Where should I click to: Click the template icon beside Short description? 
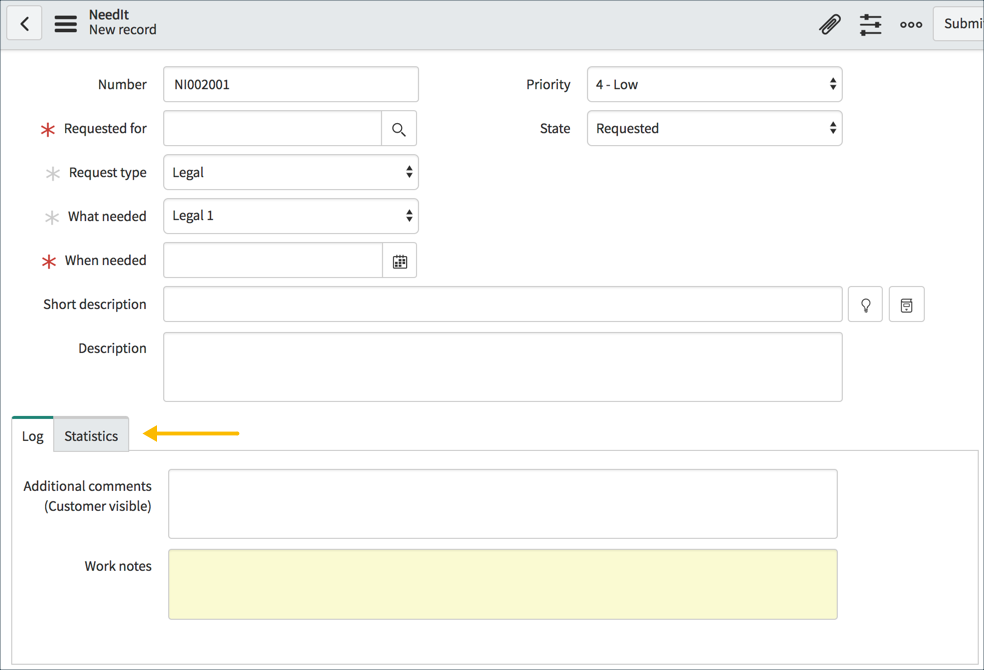[x=906, y=304]
